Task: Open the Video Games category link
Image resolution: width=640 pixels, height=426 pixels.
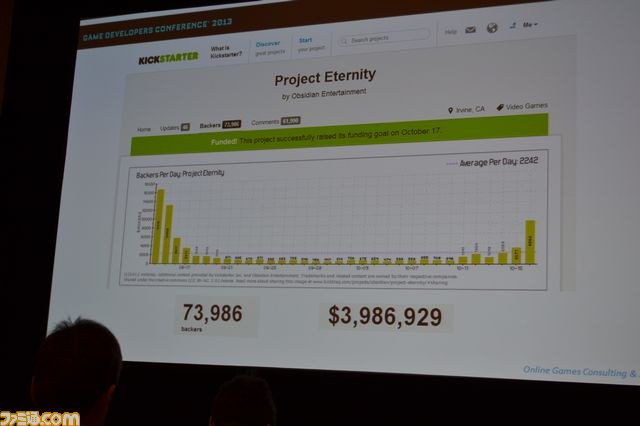Action: click(x=527, y=106)
